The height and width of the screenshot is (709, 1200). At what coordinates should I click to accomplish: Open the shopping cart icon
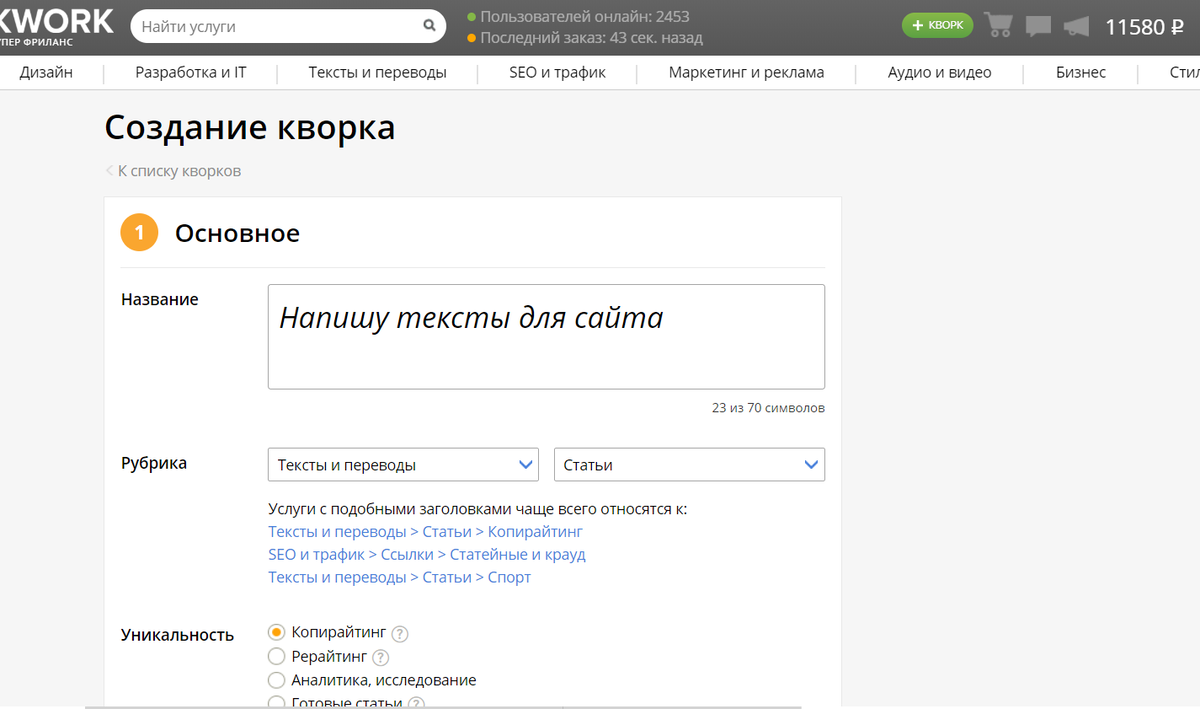click(x=998, y=25)
